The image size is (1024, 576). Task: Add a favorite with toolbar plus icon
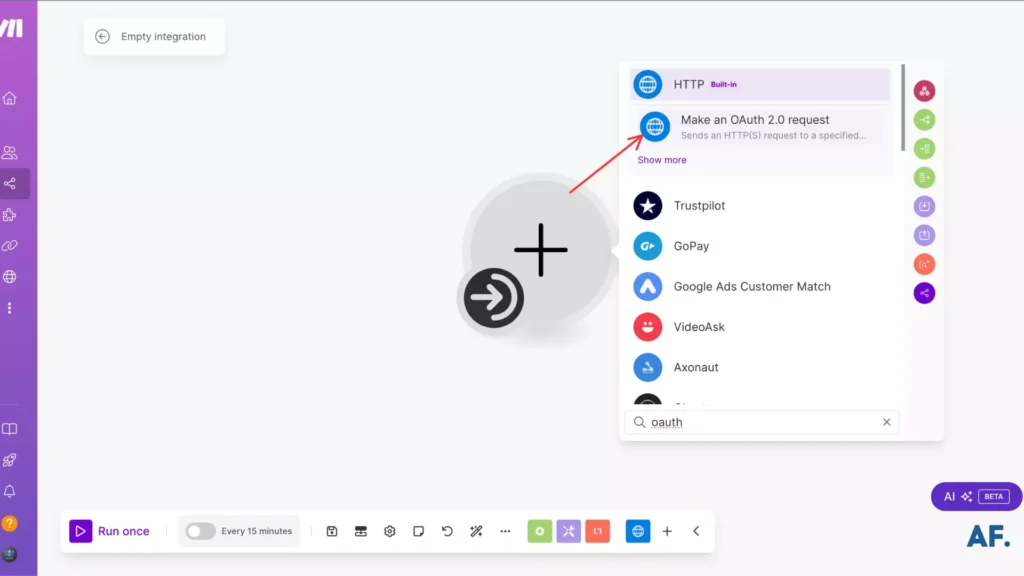point(667,531)
